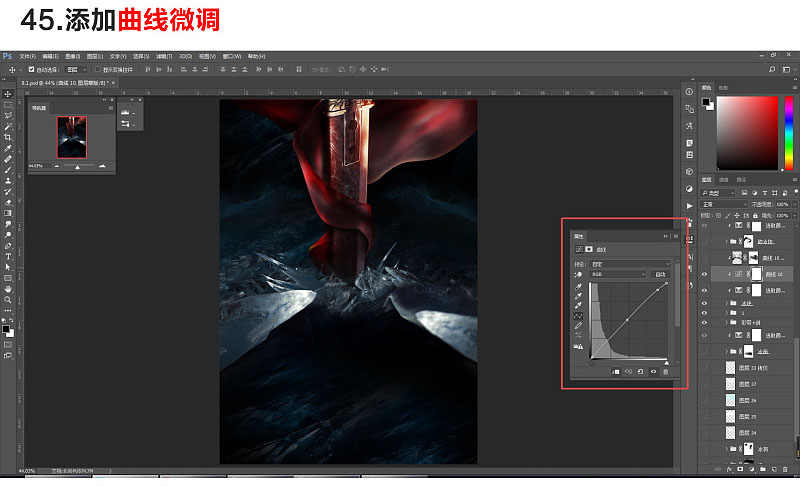This screenshot has height=487, width=800.
Task: Click the Navigator zoom slider
Action: (x=79, y=166)
